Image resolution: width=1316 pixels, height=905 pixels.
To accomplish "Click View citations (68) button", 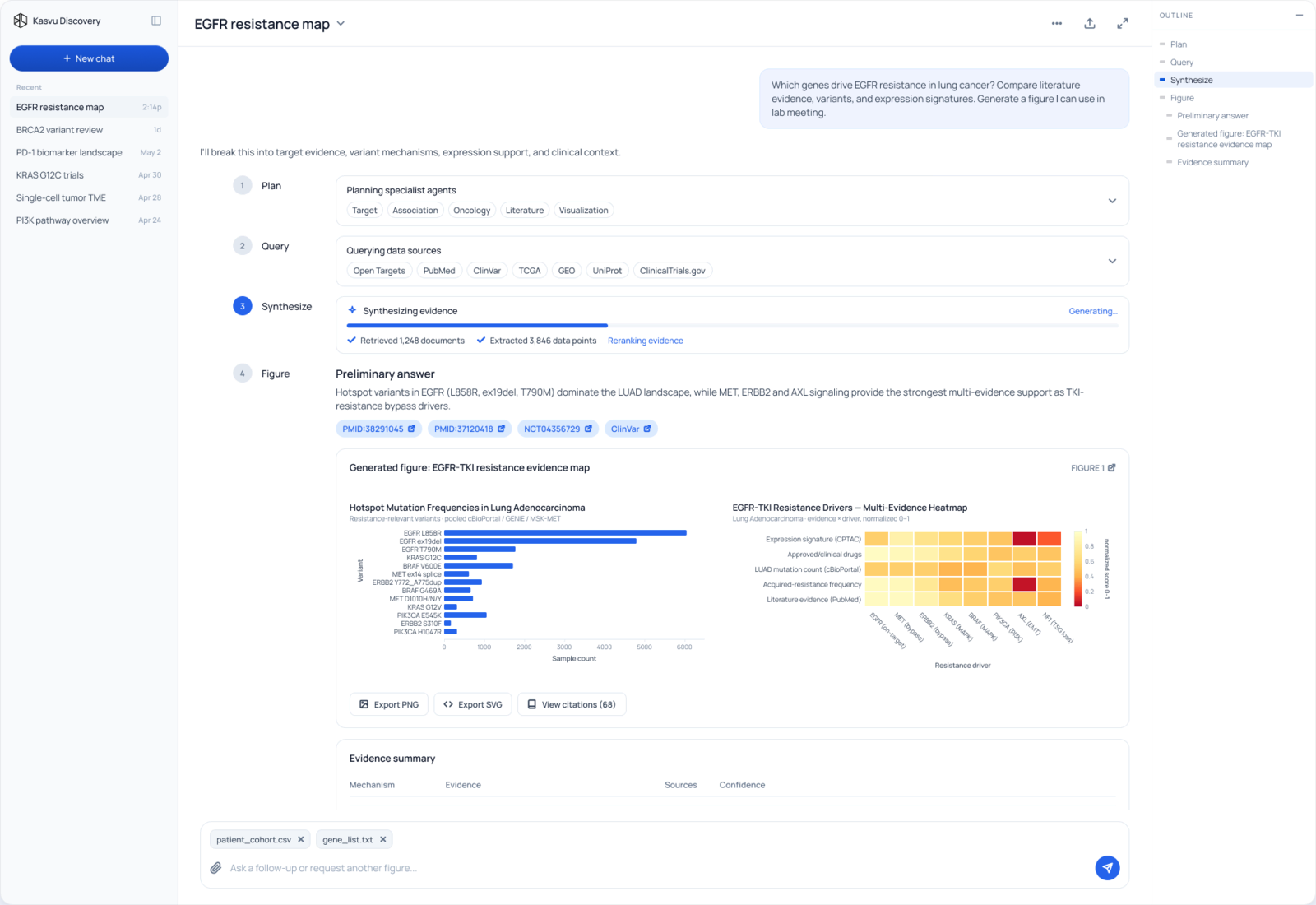I will [x=572, y=704].
